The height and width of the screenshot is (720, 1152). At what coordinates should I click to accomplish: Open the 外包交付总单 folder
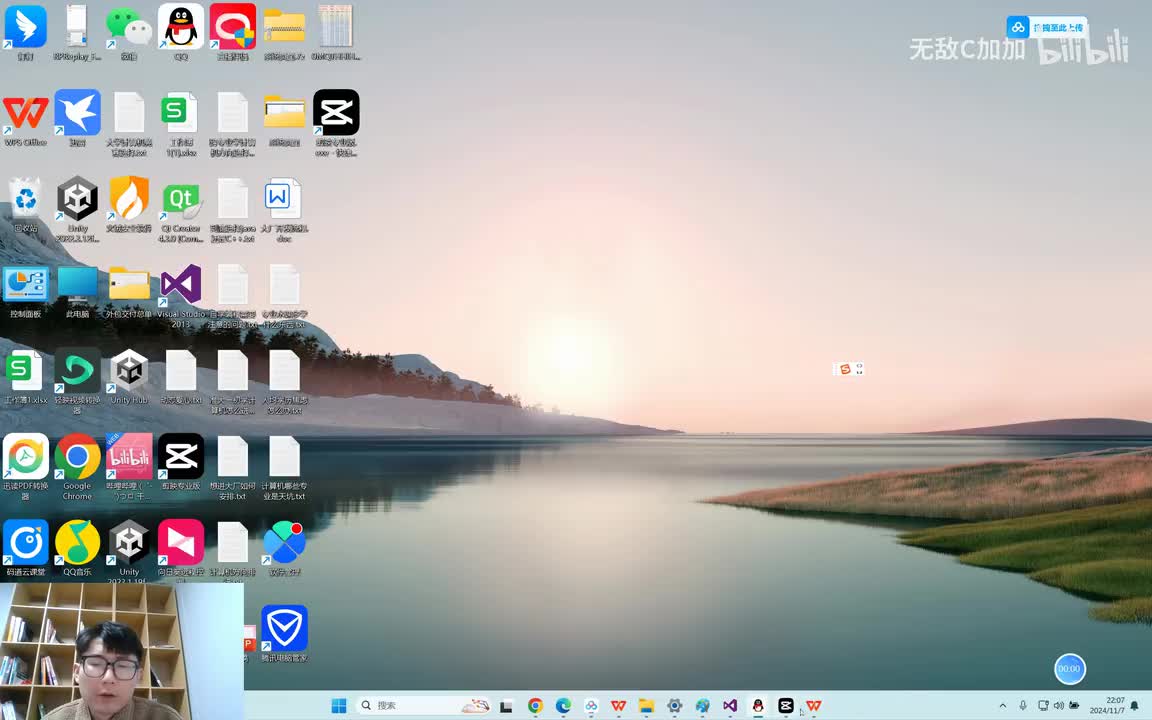pyautogui.click(x=129, y=284)
